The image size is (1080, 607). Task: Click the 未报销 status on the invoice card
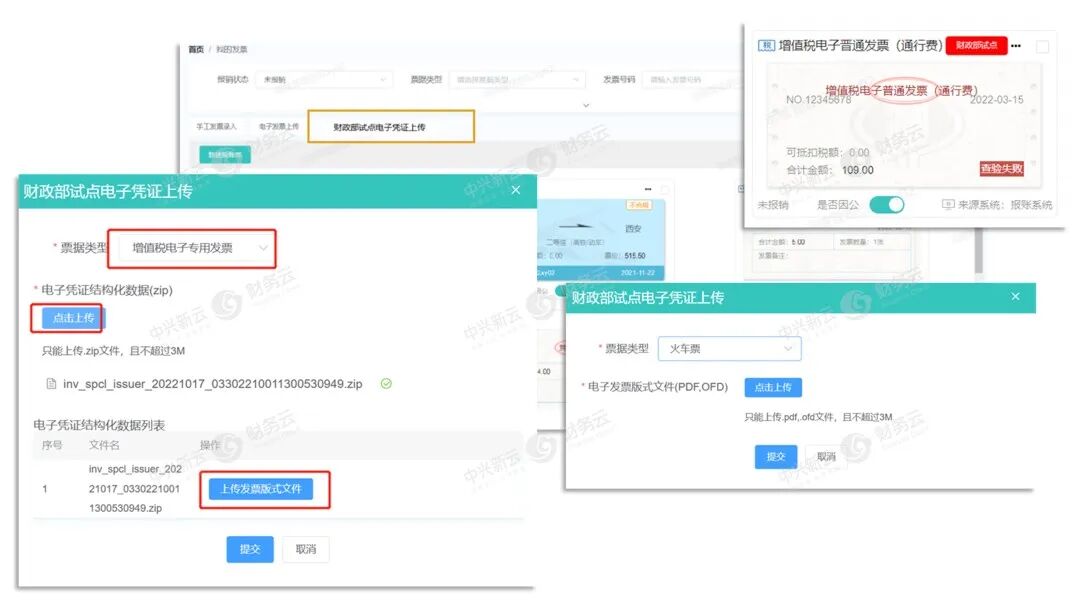[x=773, y=205]
